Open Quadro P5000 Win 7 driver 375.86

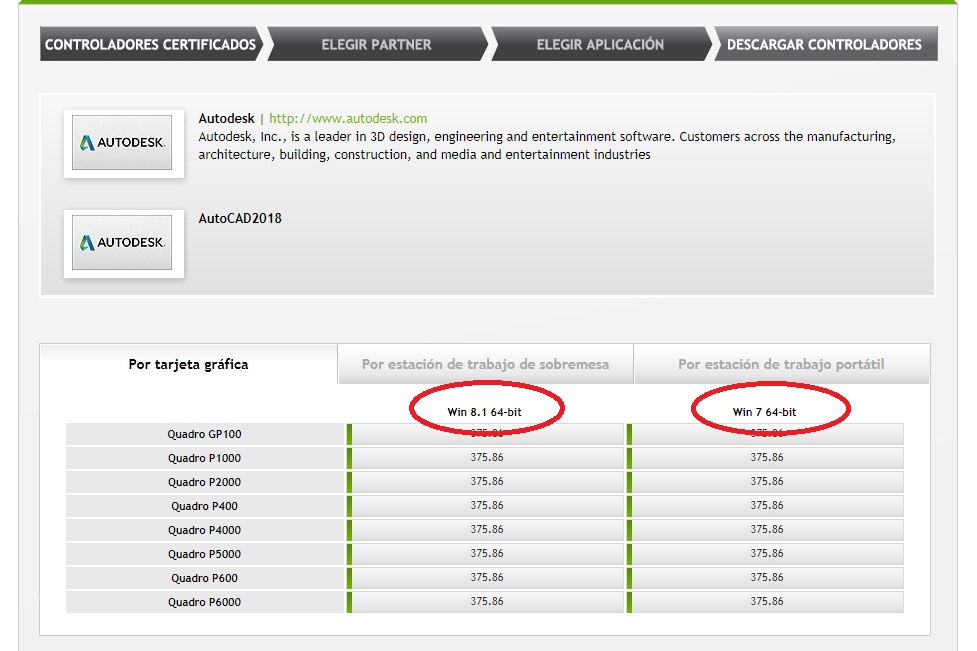(766, 554)
